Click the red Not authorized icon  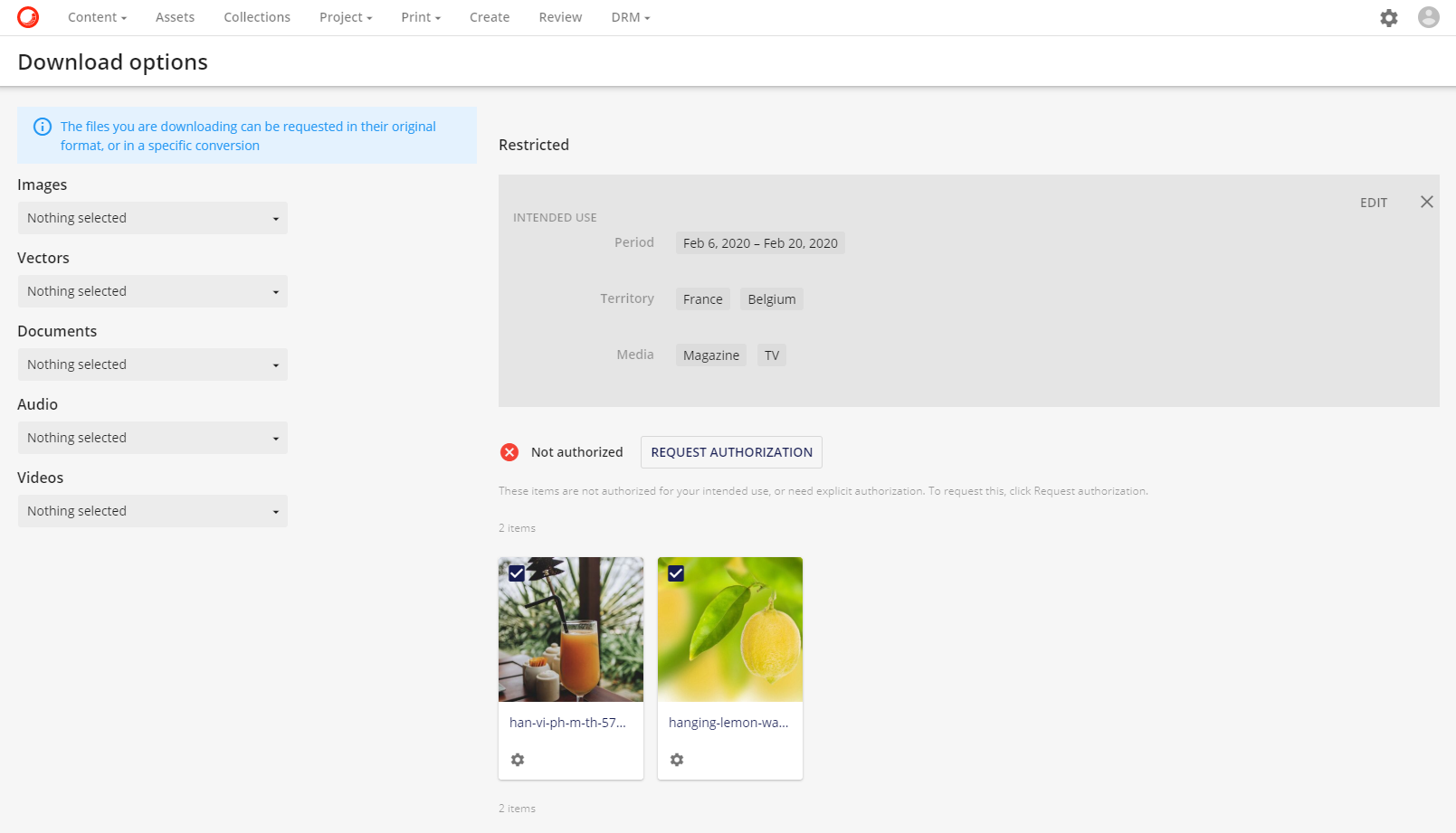click(509, 451)
